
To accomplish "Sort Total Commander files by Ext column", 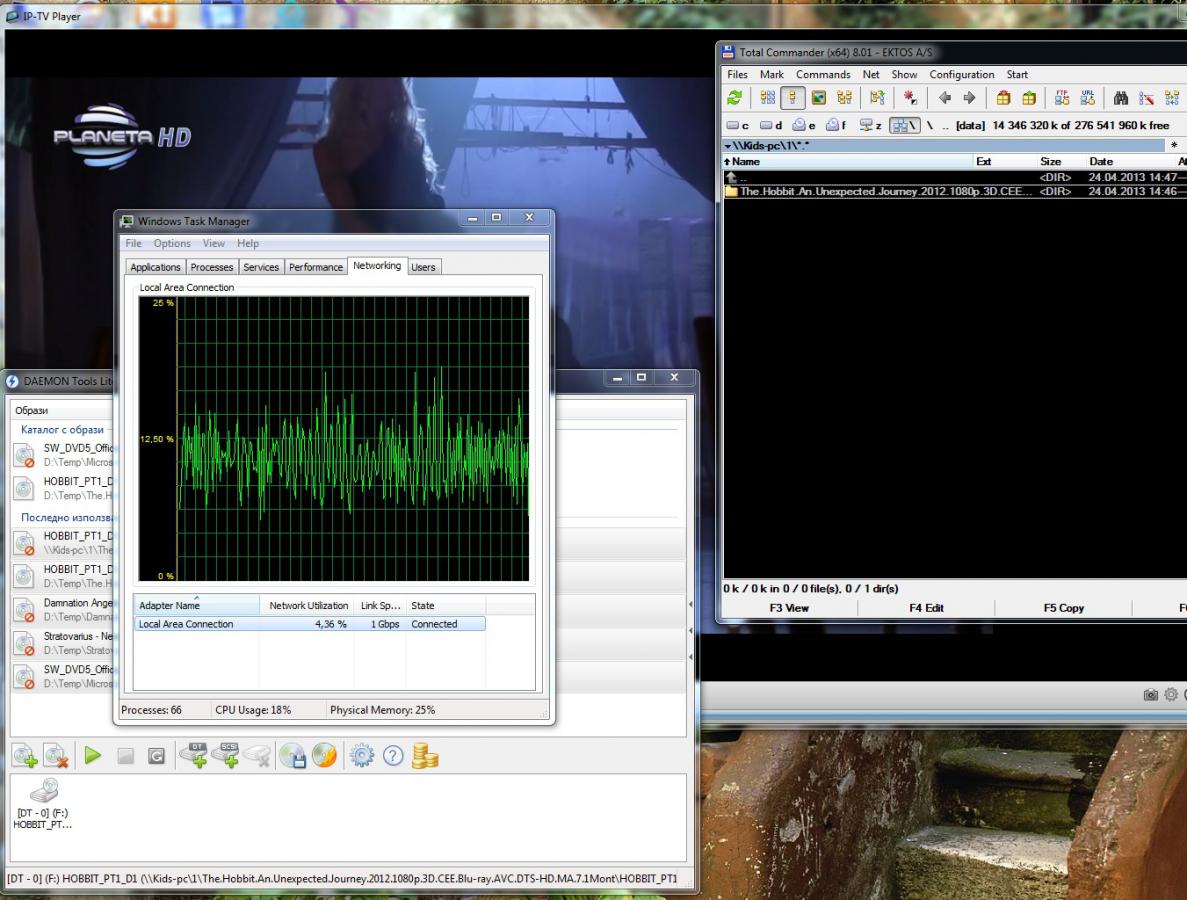I will pos(1005,161).
